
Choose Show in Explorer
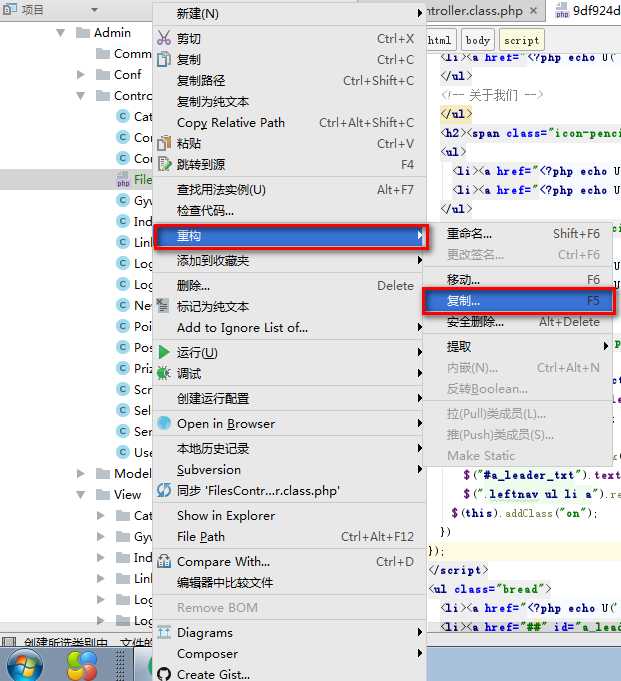coord(290,516)
